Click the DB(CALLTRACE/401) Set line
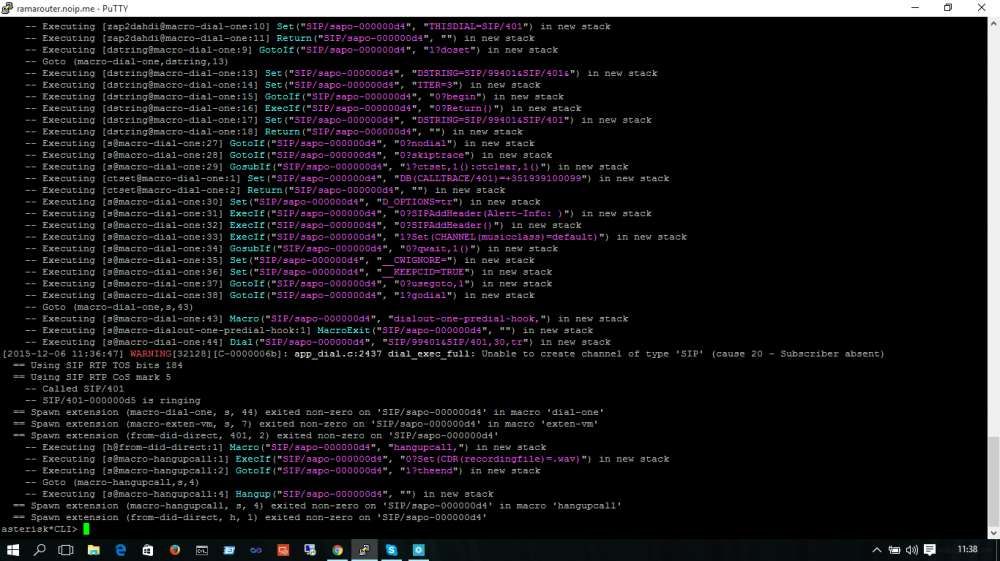This screenshot has height=561, width=1000. [x=347, y=178]
